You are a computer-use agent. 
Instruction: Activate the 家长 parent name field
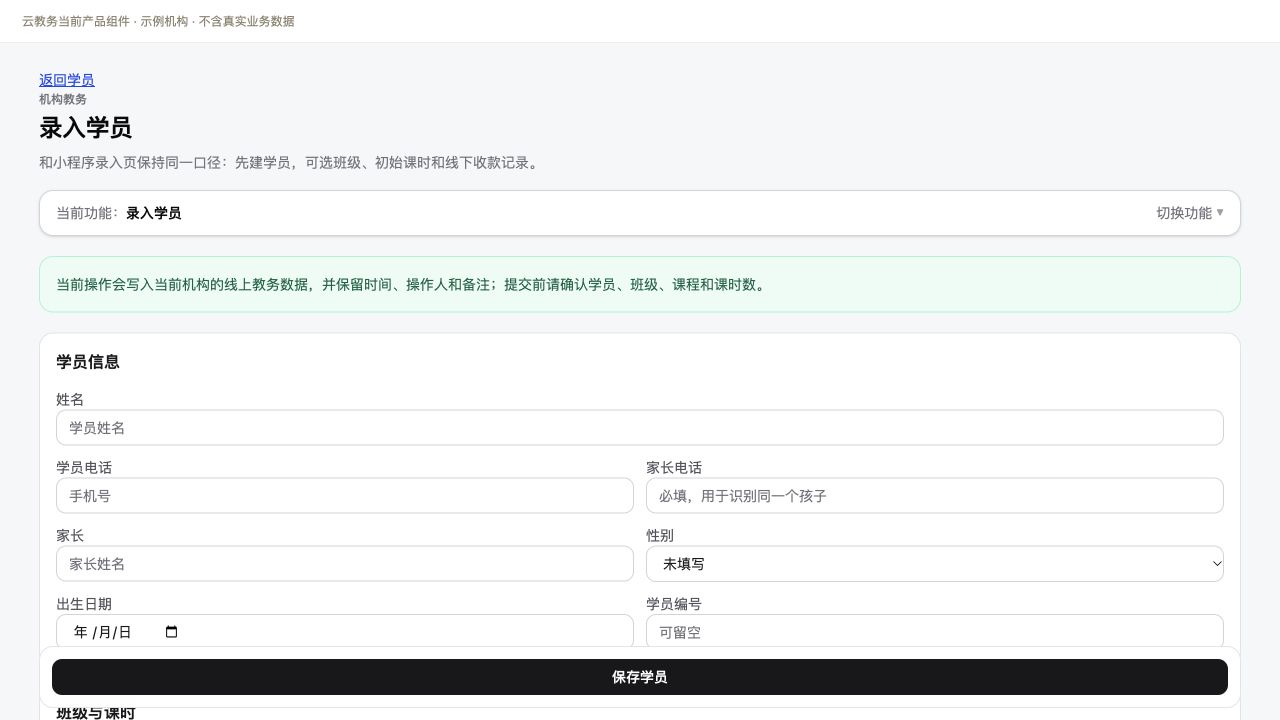click(345, 564)
